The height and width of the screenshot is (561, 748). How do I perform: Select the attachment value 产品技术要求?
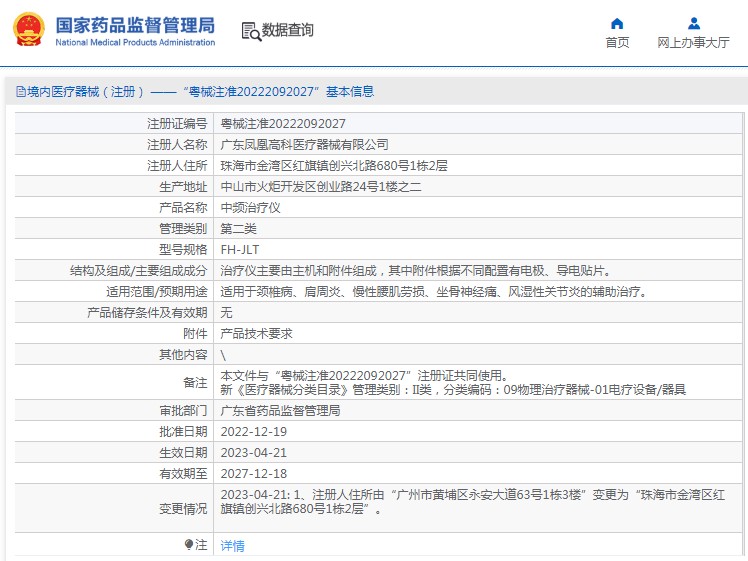[x=257, y=333]
